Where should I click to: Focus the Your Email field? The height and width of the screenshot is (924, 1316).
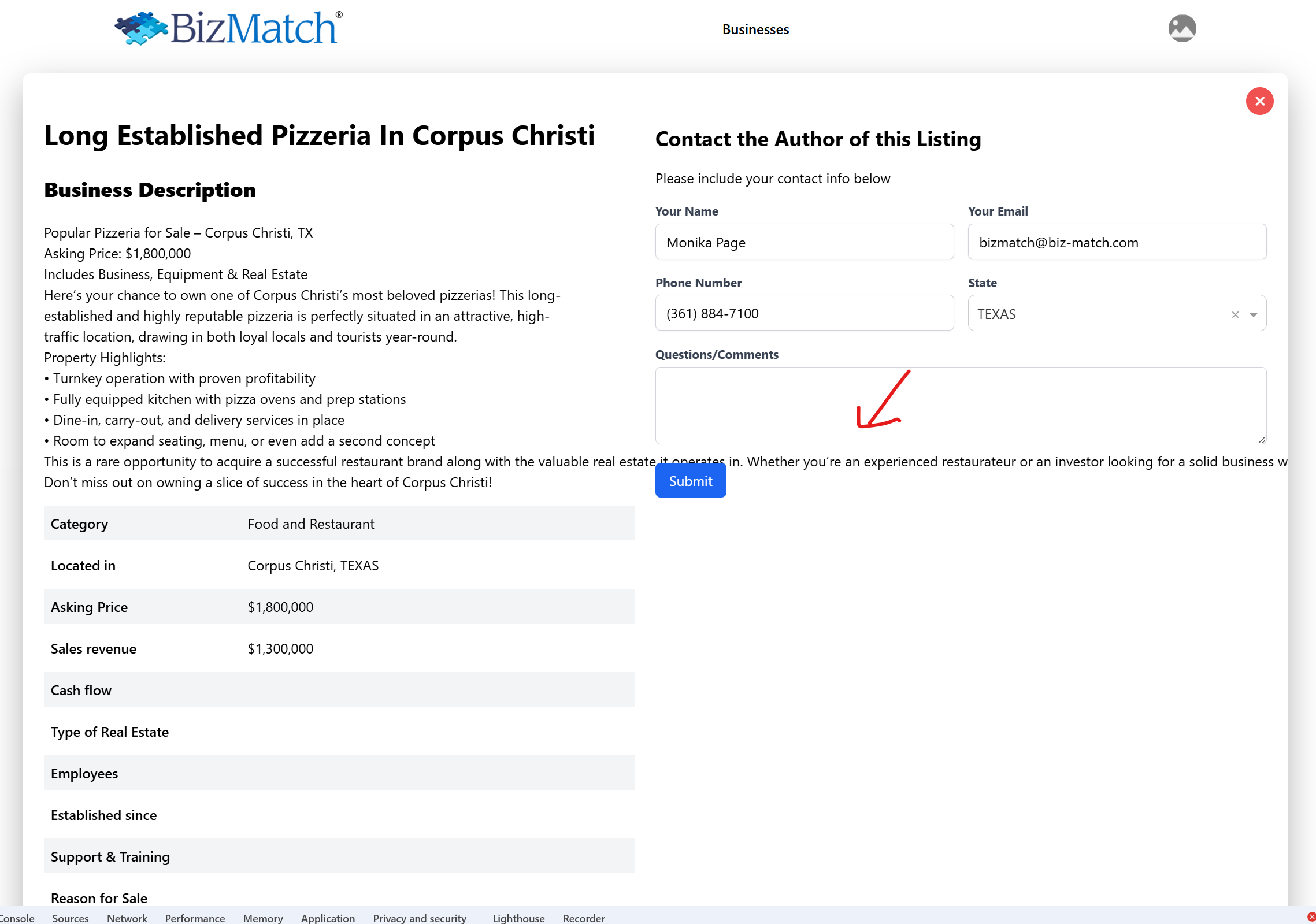(x=1117, y=242)
